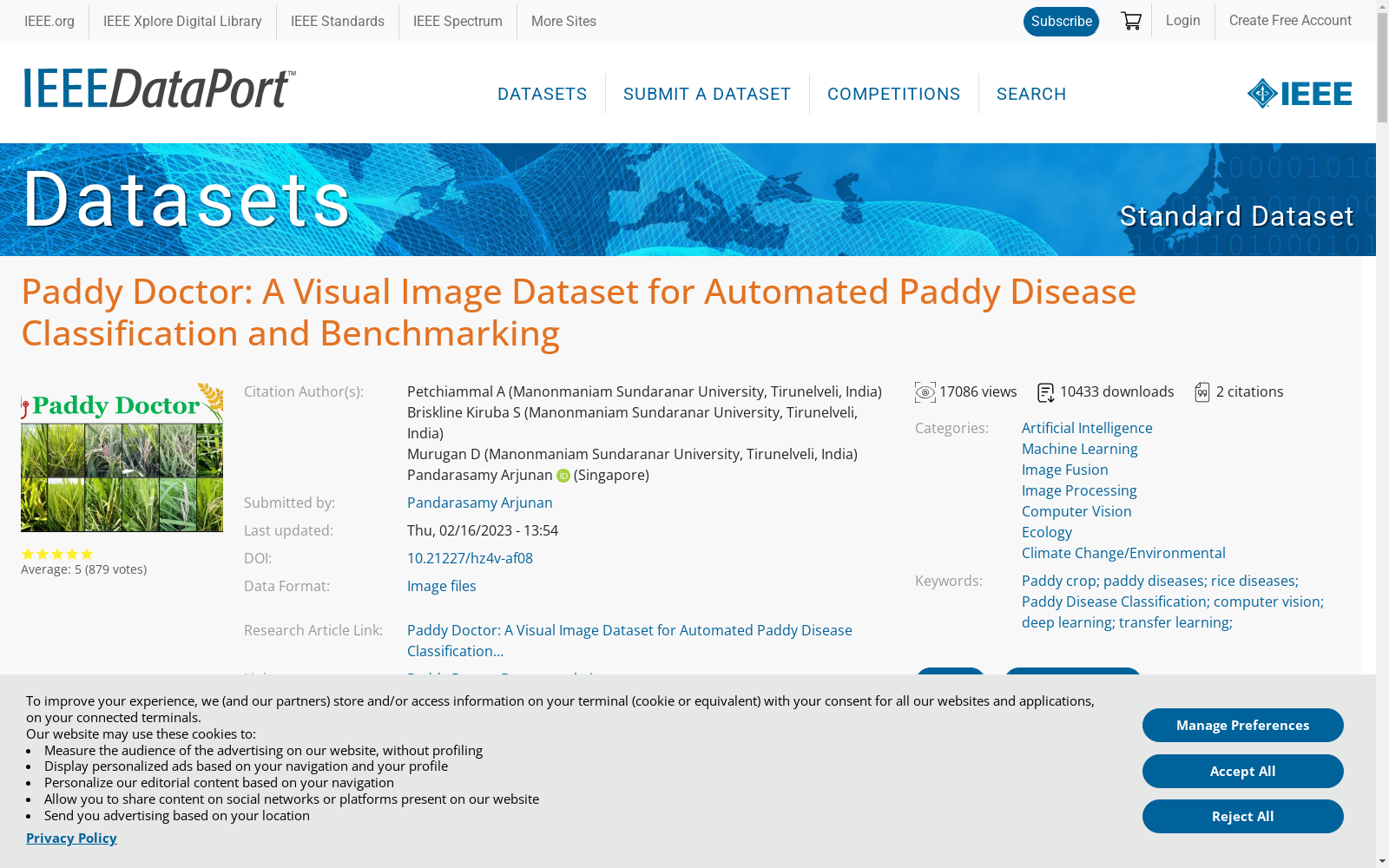Click the views eye icon
The height and width of the screenshot is (868, 1389).
(925, 392)
